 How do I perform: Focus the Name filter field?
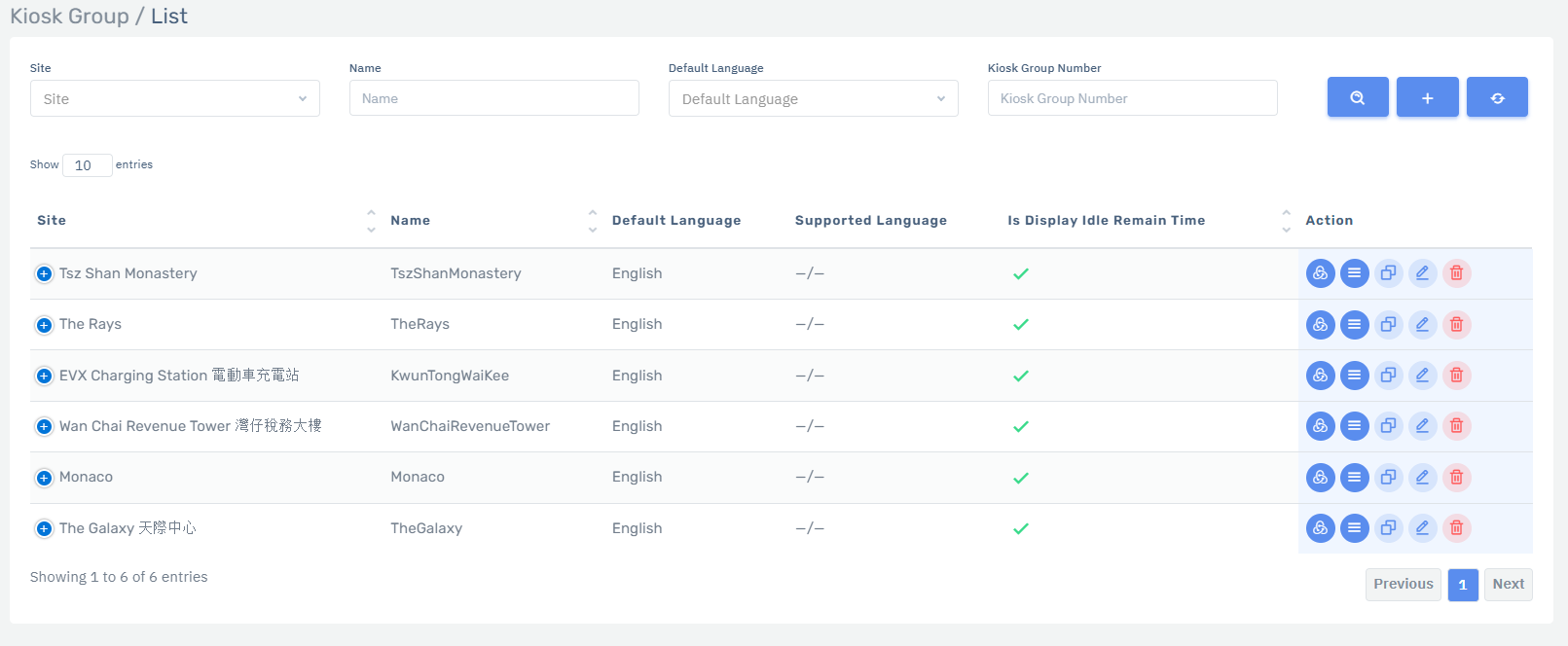pos(494,98)
